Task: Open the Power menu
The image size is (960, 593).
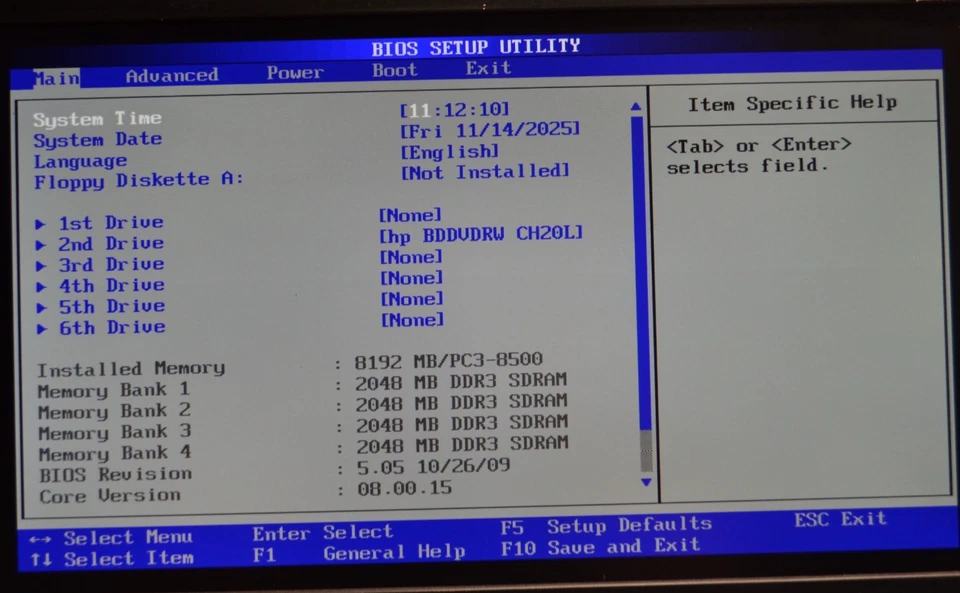Action: (x=295, y=72)
